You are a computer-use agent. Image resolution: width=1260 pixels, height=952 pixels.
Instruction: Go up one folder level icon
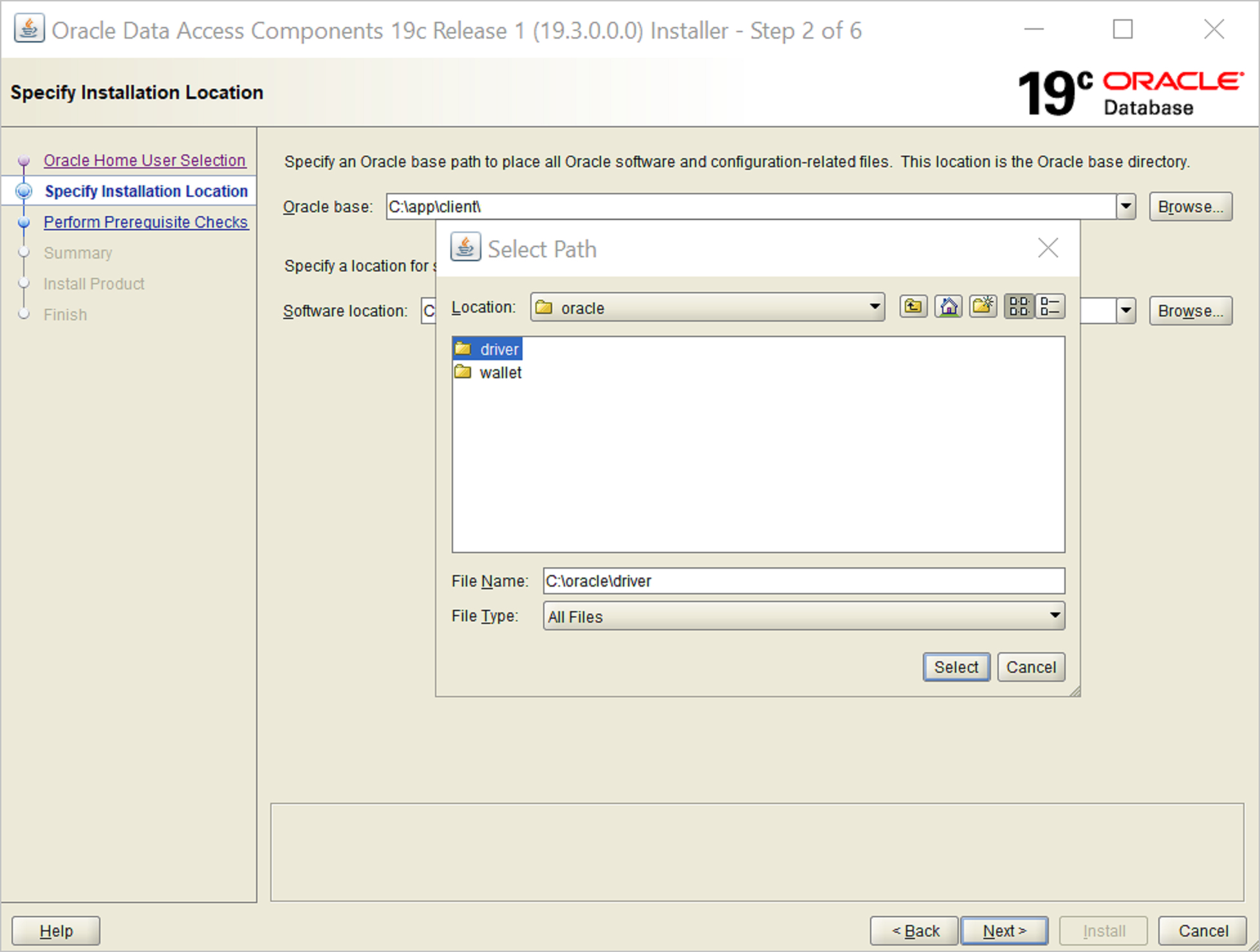(x=913, y=307)
